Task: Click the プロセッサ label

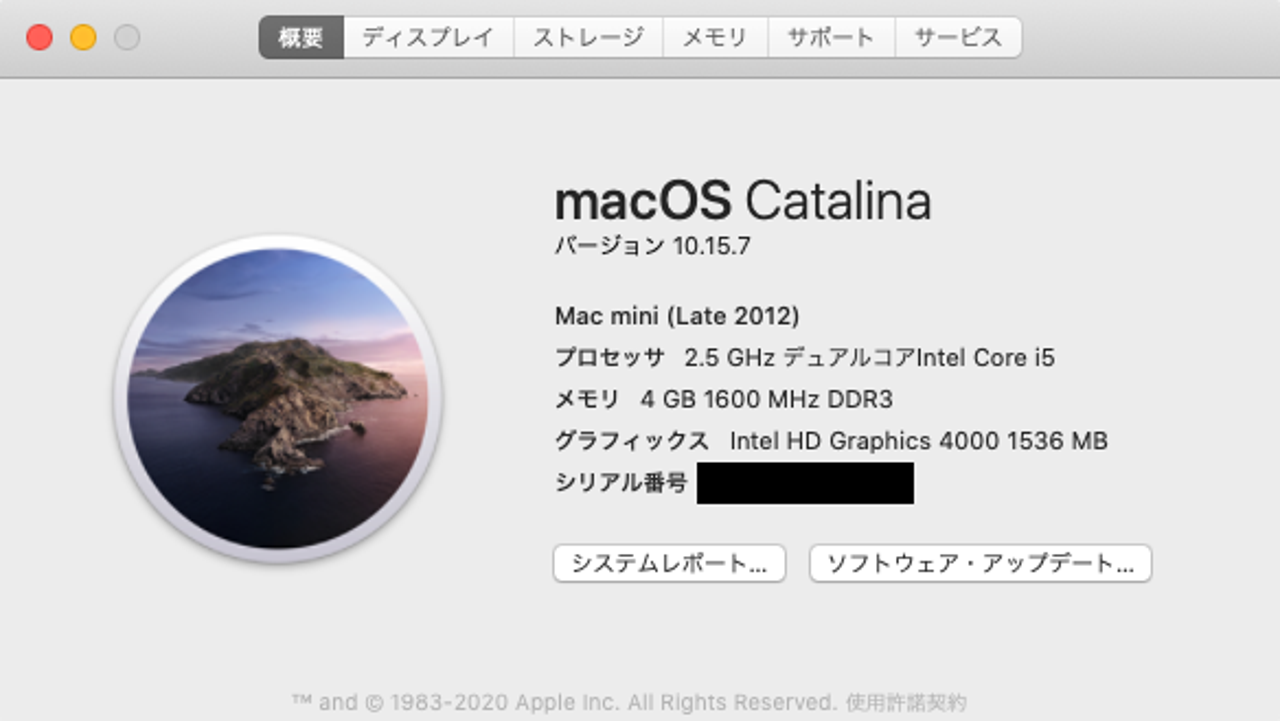Action: 609,357
